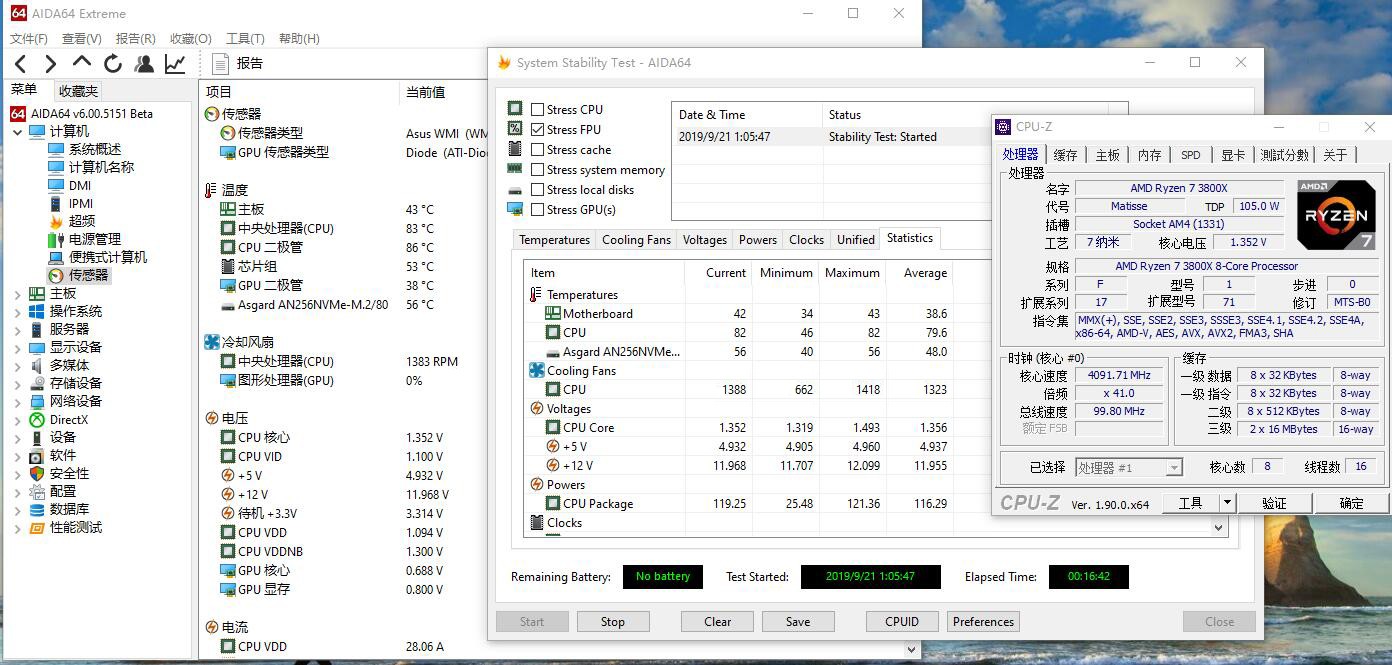Click the Save button

coord(798,622)
